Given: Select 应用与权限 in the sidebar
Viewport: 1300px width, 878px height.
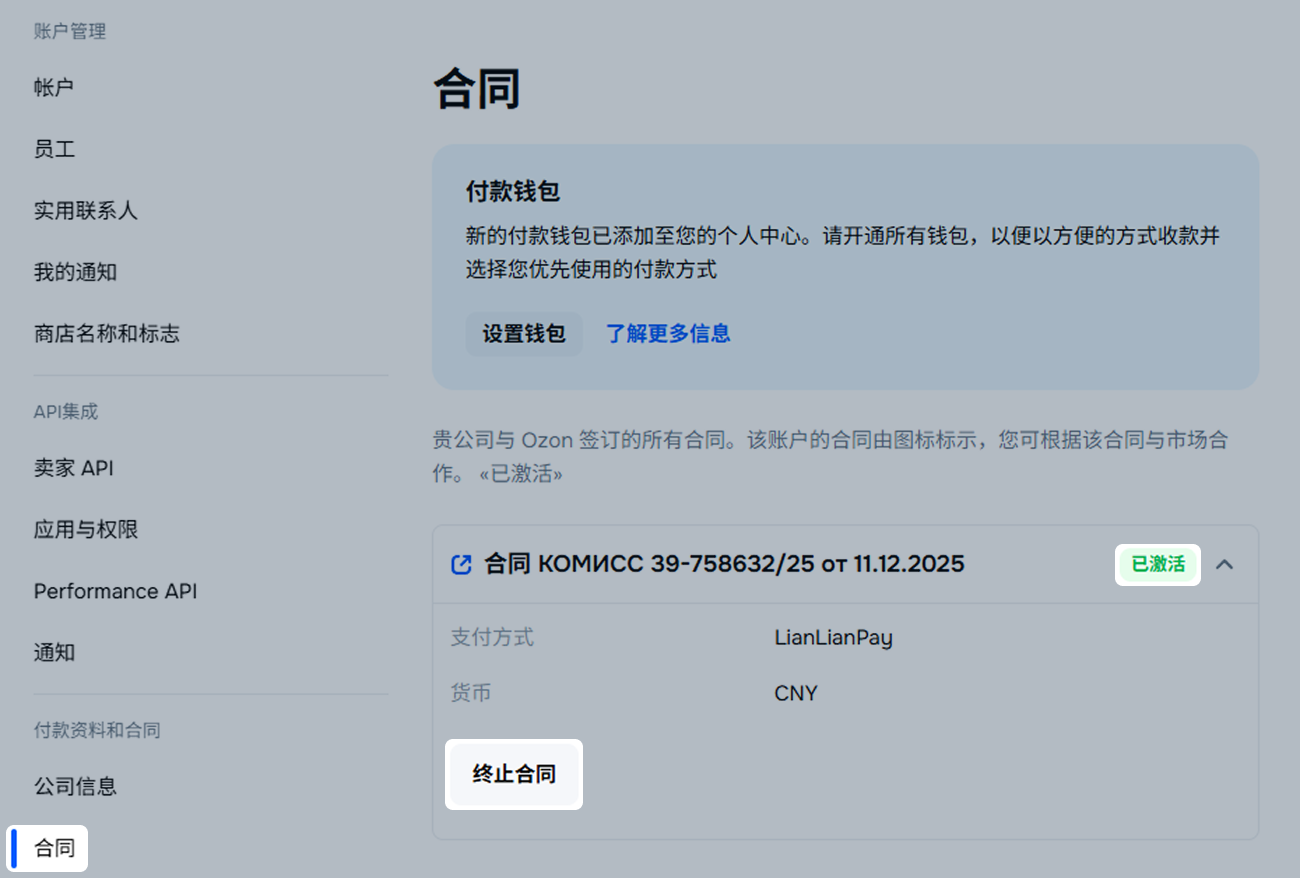Looking at the screenshot, I should (85, 530).
